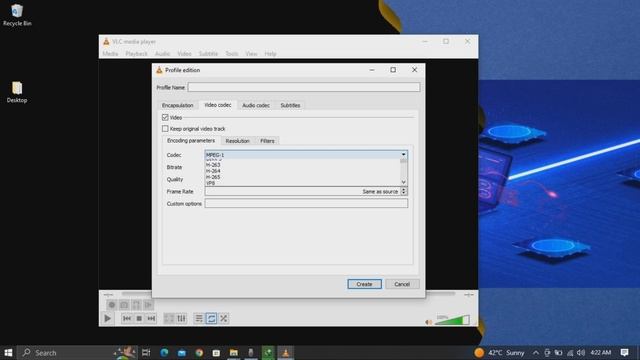The height and width of the screenshot is (360, 640).
Task: Open the Mail app on taskbar
Action: tap(182, 353)
